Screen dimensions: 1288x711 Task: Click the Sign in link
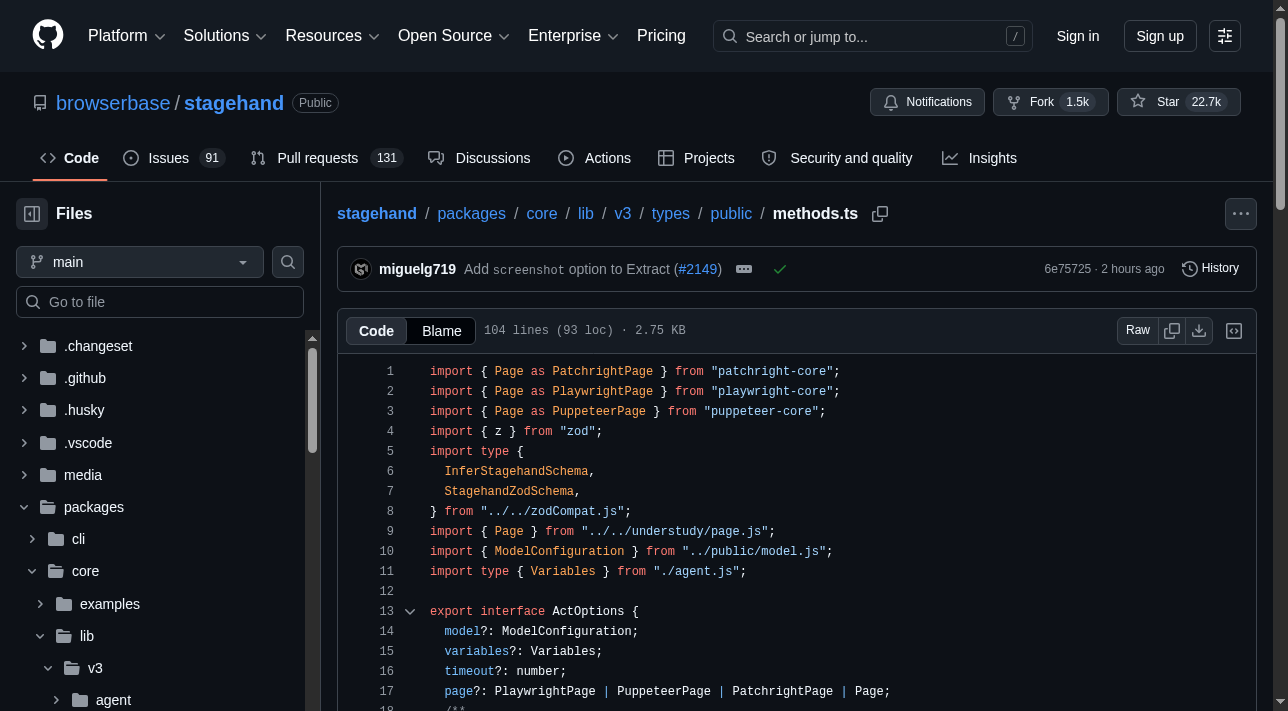click(x=1078, y=36)
